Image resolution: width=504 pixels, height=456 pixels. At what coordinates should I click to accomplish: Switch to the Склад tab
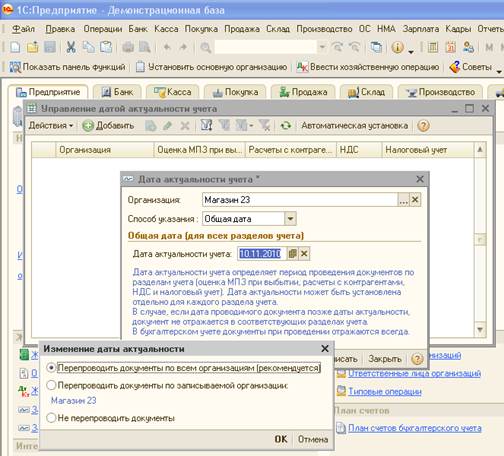coord(366,92)
